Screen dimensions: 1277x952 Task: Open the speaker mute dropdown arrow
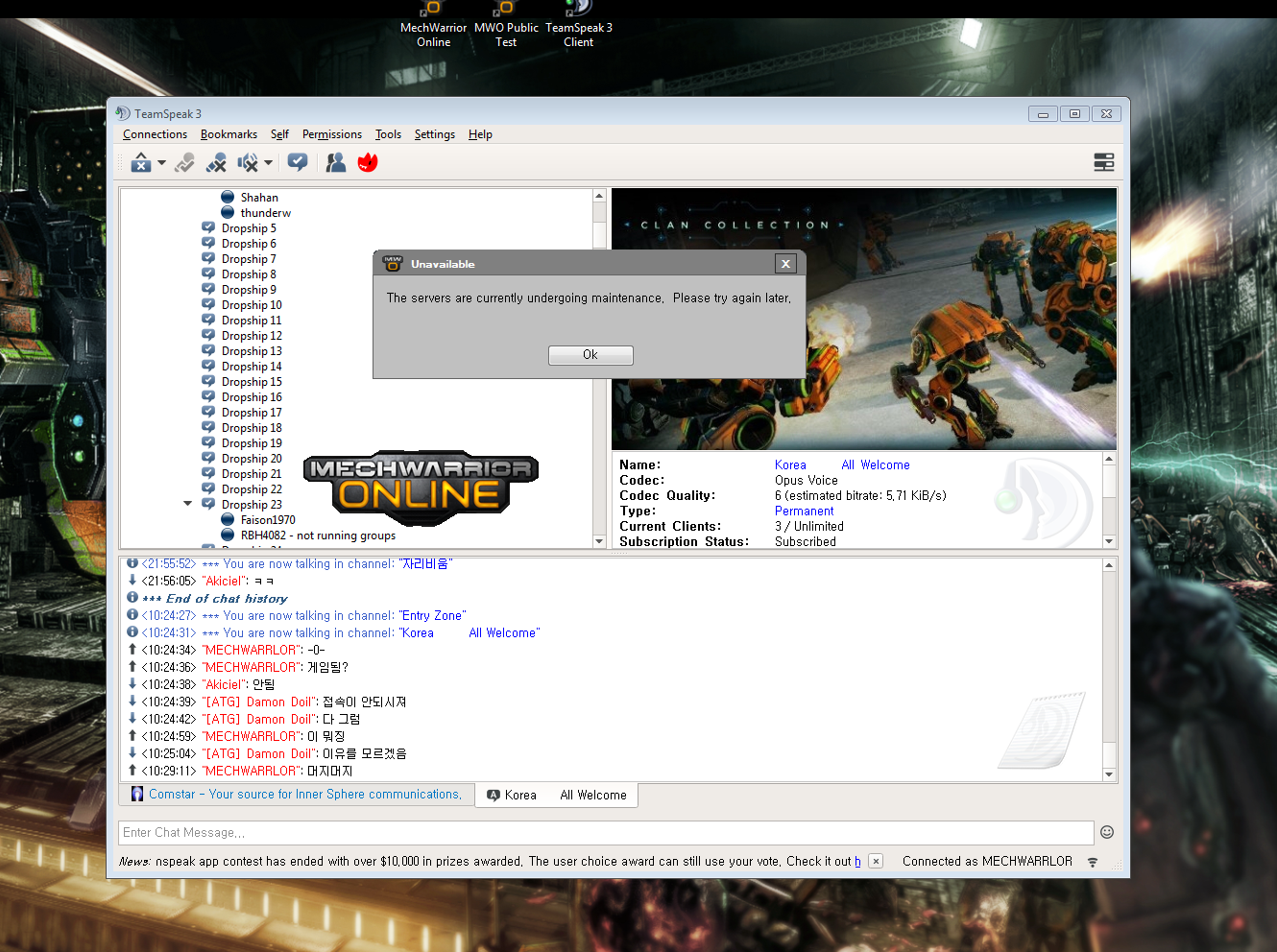tap(268, 162)
